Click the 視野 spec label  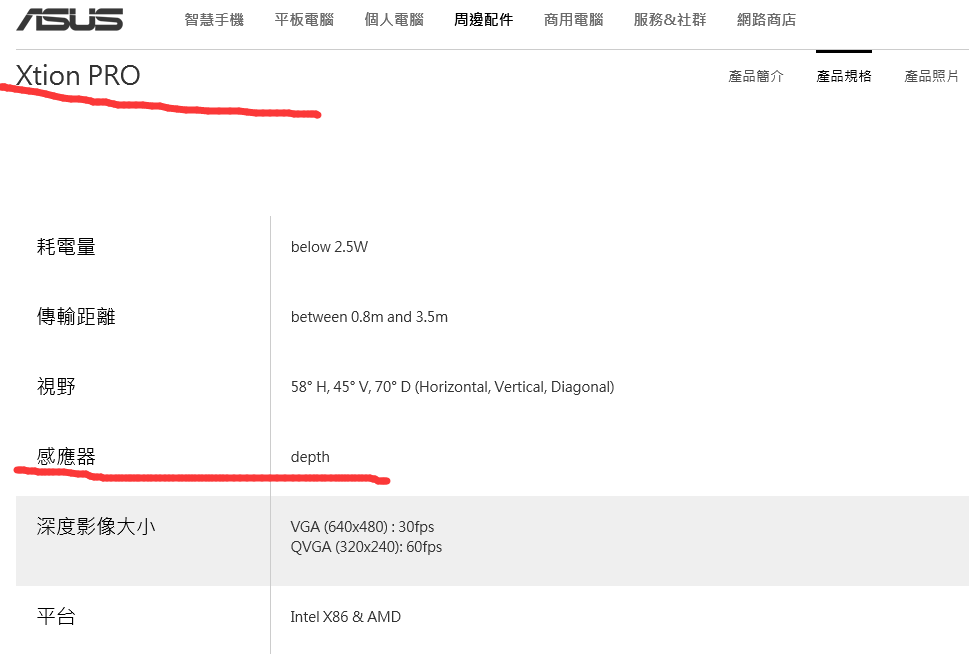[x=56, y=386]
